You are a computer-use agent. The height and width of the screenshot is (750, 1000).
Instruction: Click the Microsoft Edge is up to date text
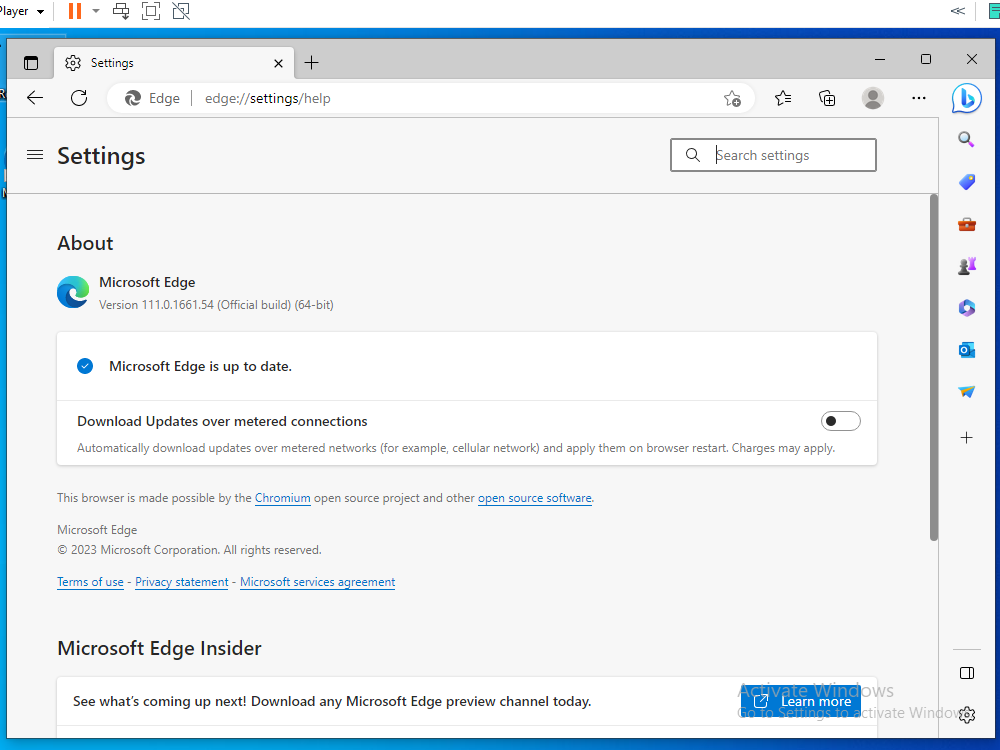[200, 367]
